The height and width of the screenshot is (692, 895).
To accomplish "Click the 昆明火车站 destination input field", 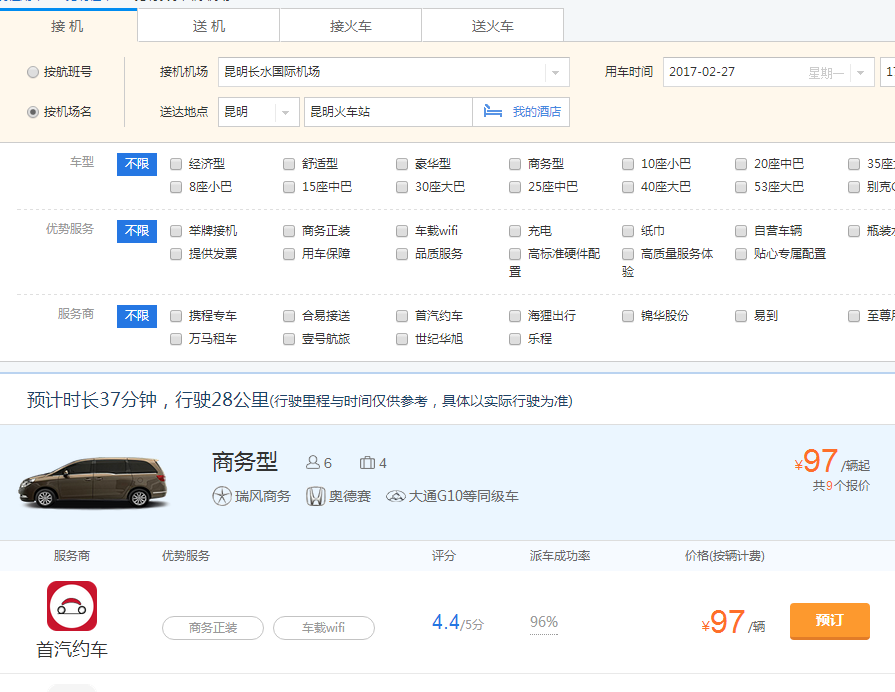I will click(388, 112).
